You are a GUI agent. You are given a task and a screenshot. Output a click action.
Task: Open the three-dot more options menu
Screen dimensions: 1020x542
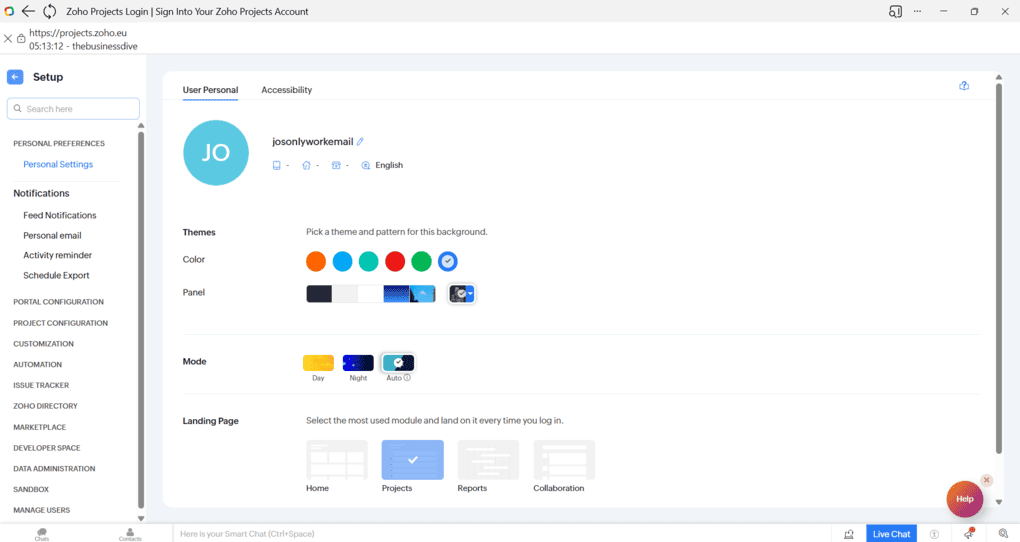pyautogui.click(x=917, y=11)
